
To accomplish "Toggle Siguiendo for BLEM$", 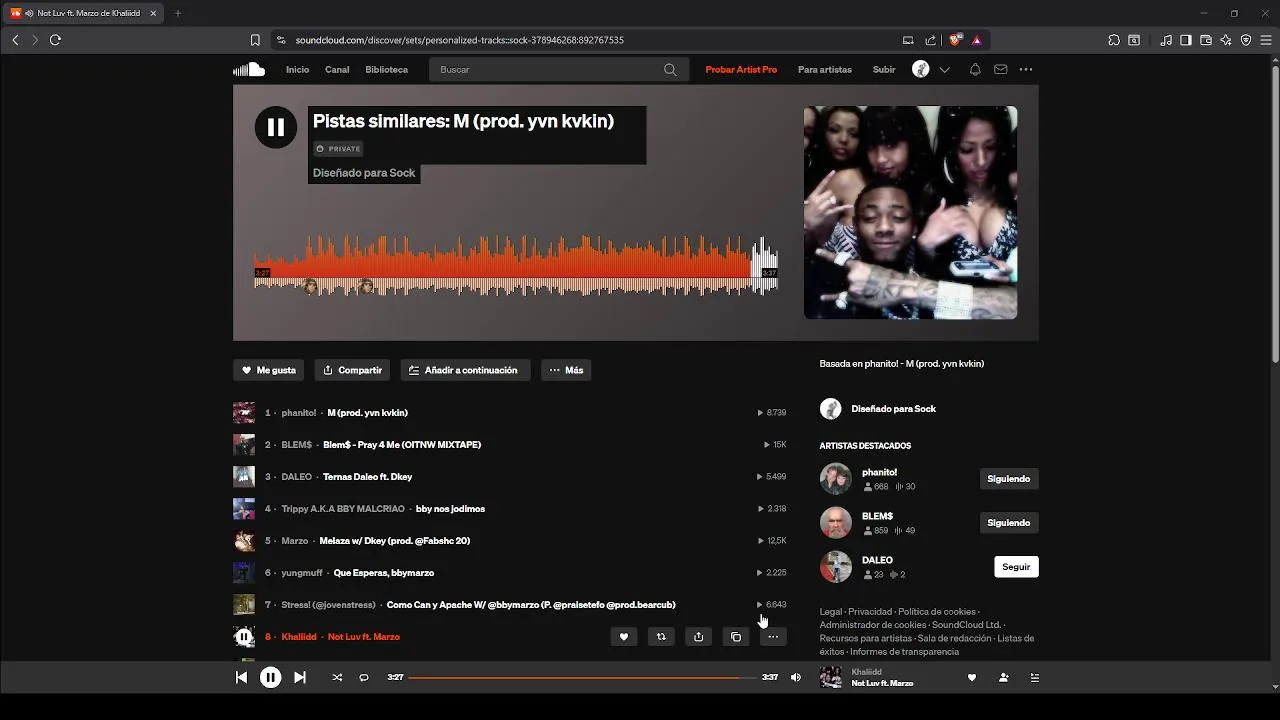I will (x=1008, y=523).
